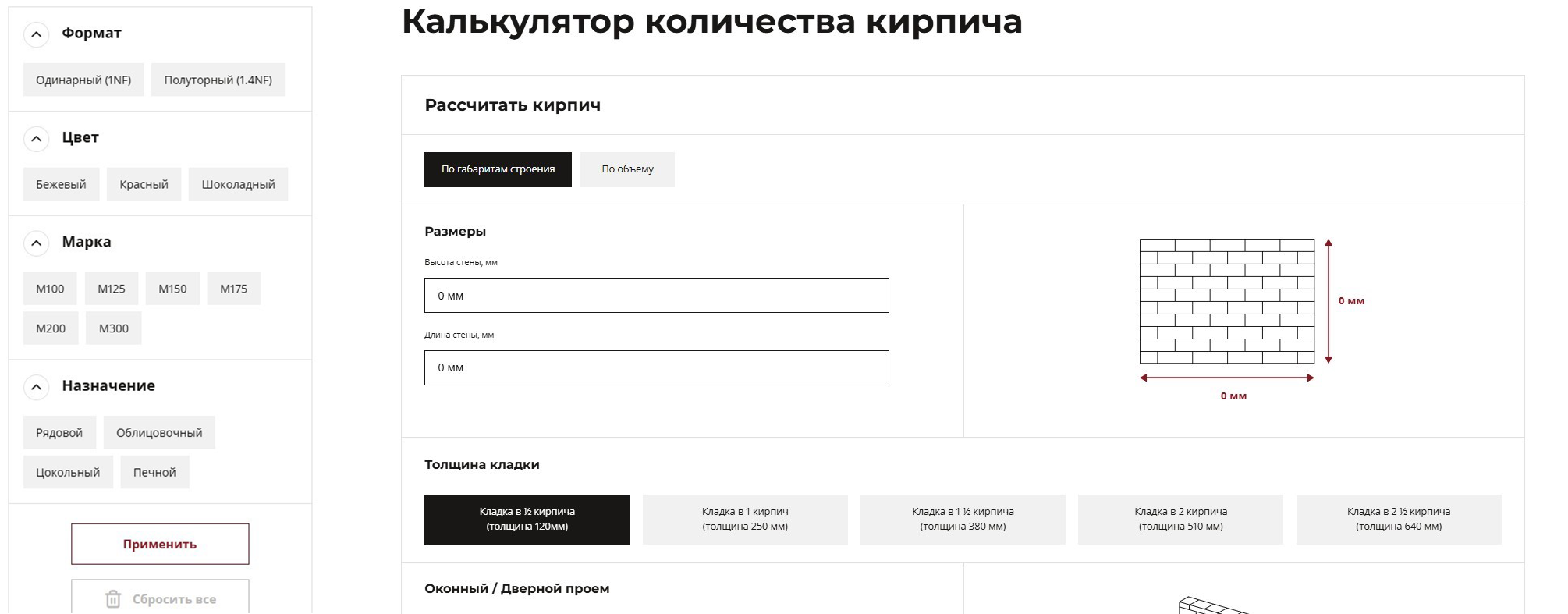Select brick grade M150
The image size is (1568, 614).
(x=172, y=289)
